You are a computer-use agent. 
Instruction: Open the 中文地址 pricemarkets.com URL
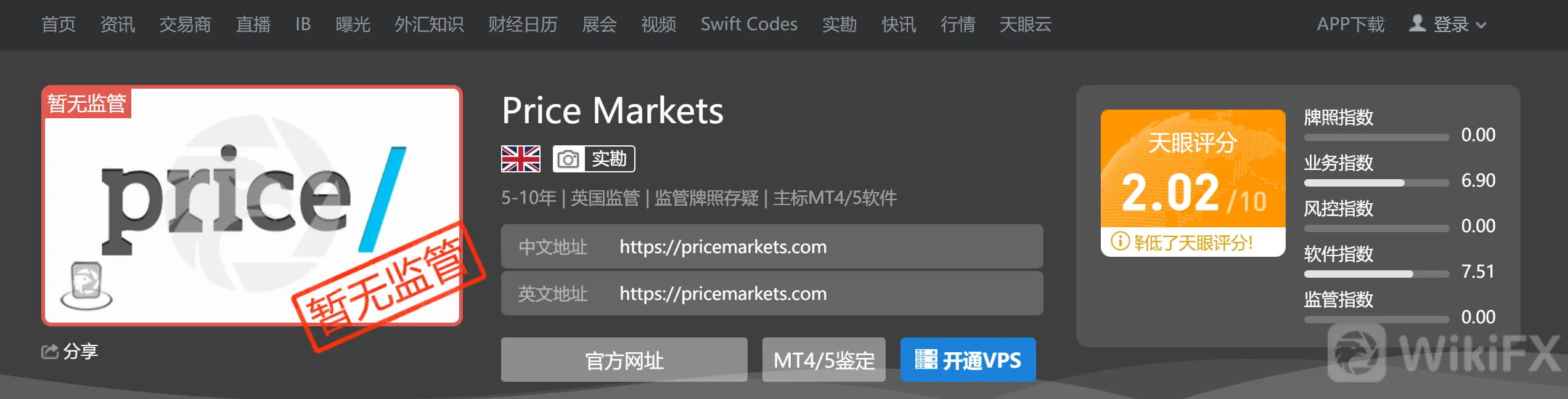(x=723, y=247)
